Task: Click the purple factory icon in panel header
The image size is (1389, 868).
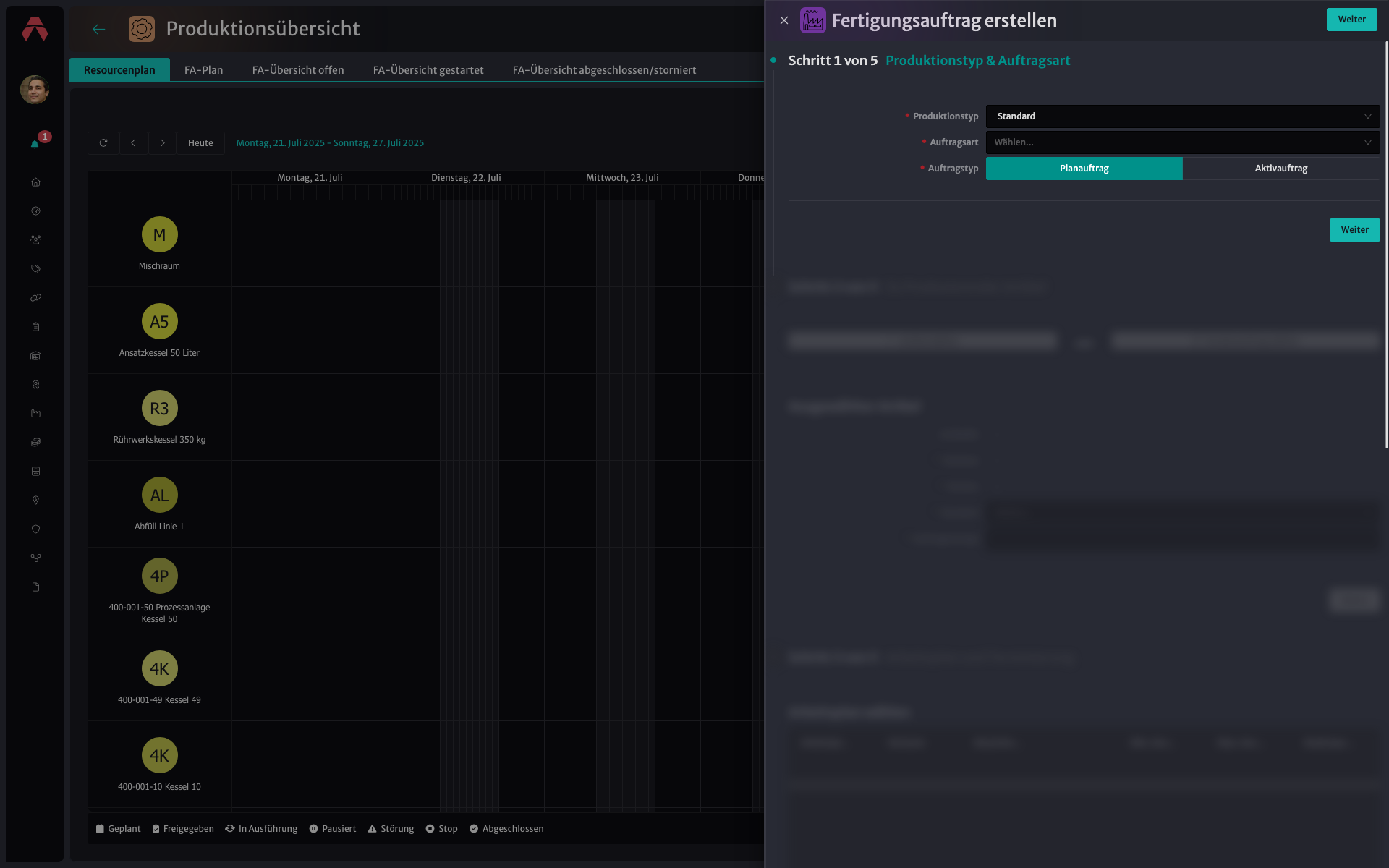Action: coord(813,20)
